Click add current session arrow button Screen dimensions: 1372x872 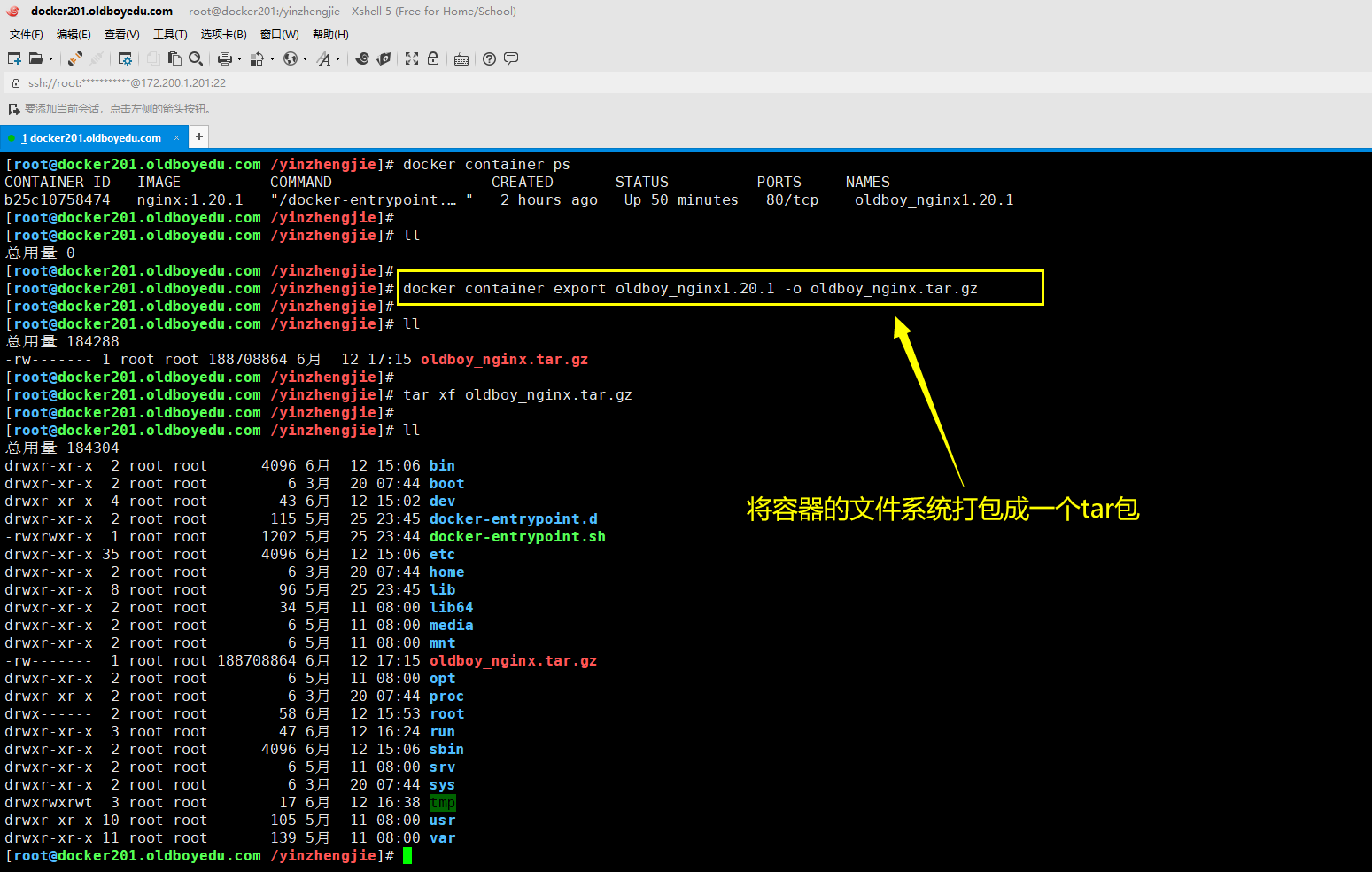point(13,109)
